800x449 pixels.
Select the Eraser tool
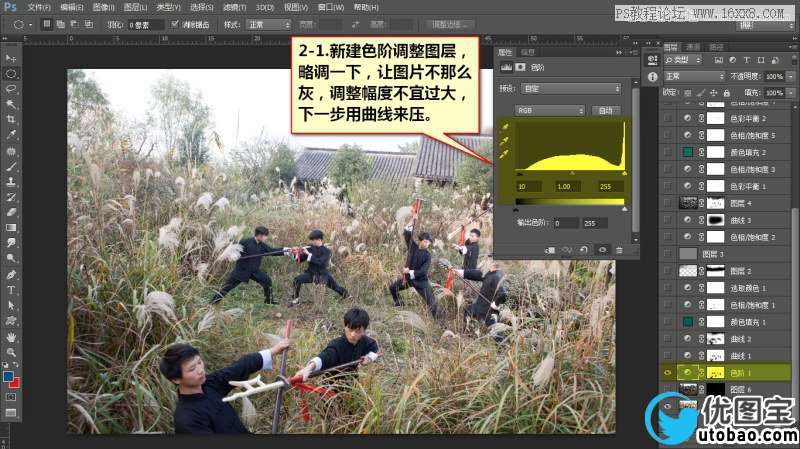pos(11,212)
